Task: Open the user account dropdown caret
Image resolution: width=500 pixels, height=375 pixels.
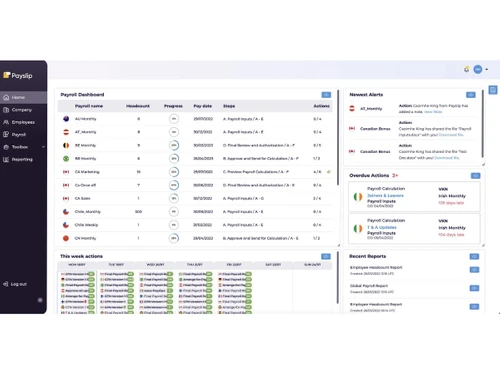Action: [487, 69]
